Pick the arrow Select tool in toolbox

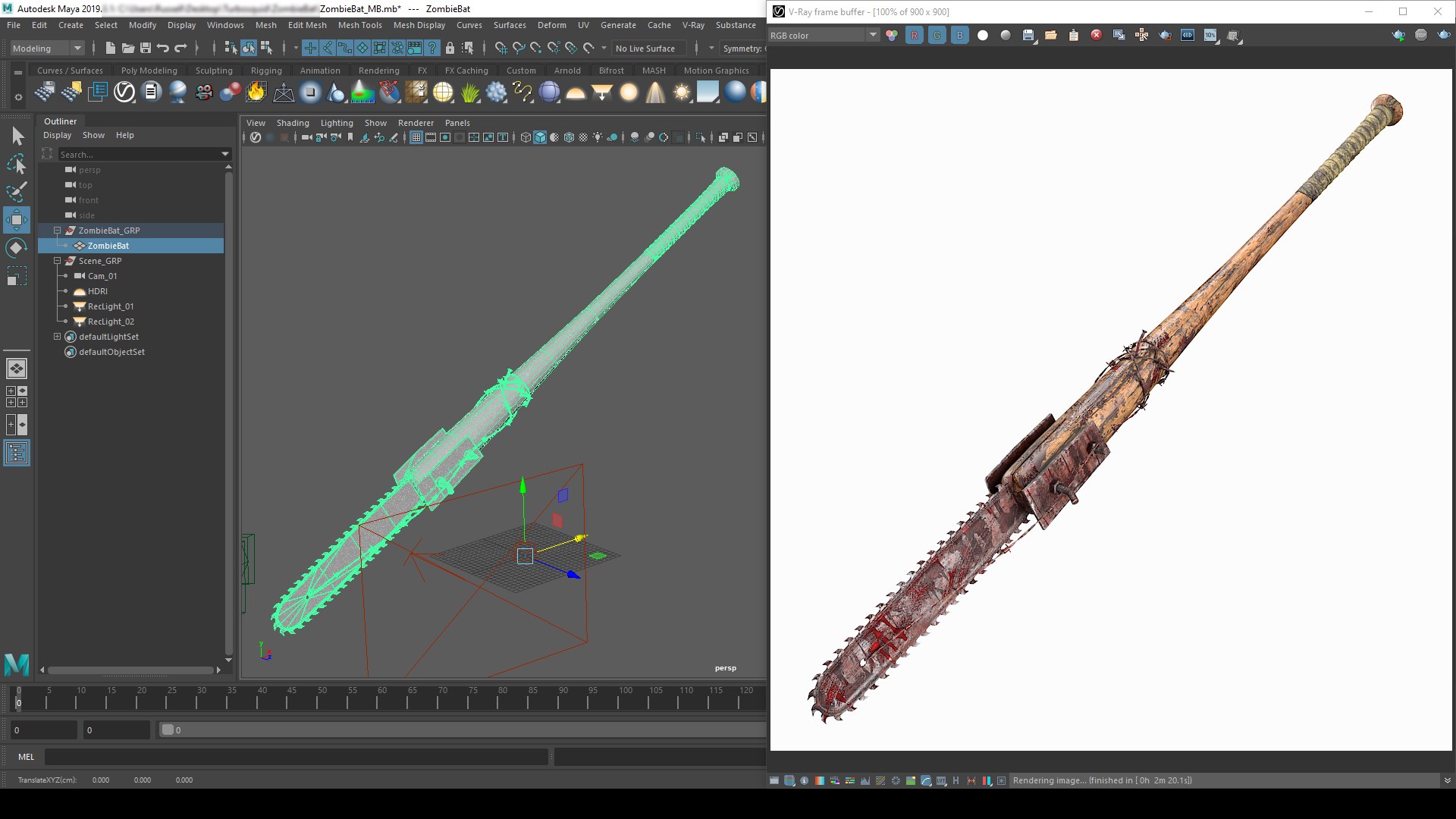coord(17,136)
